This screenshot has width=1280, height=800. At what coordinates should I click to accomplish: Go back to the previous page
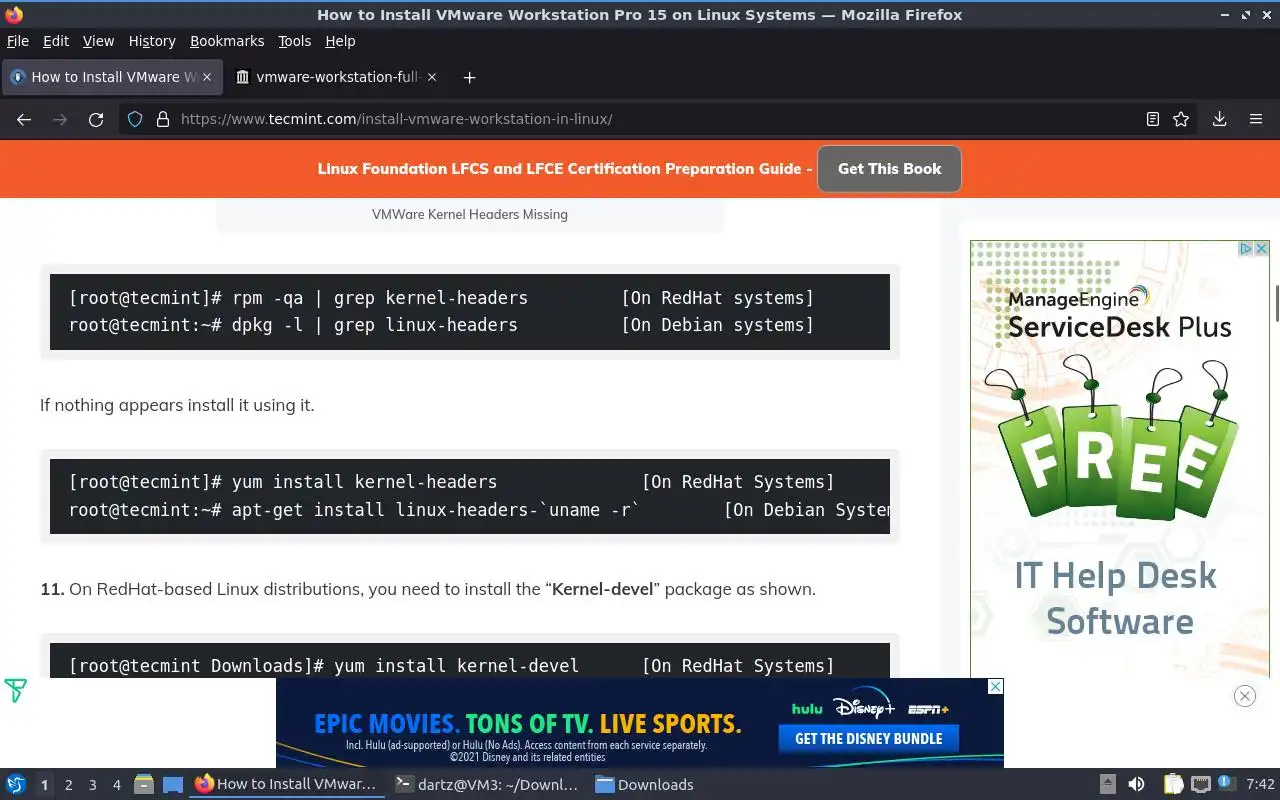click(x=24, y=119)
